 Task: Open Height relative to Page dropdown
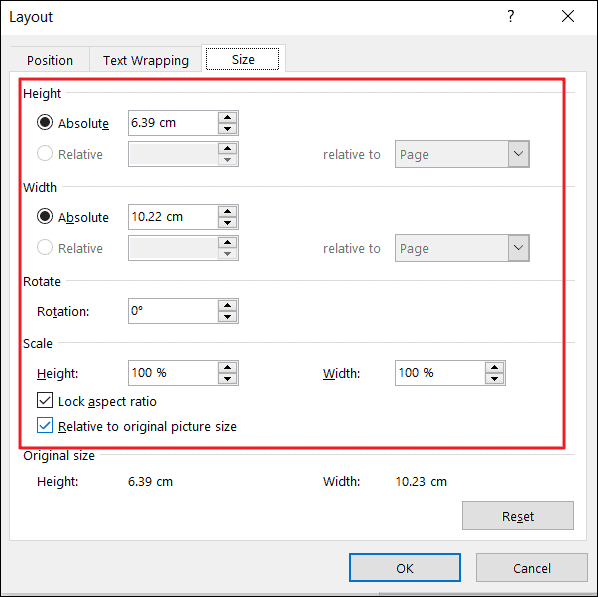point(462,154)
